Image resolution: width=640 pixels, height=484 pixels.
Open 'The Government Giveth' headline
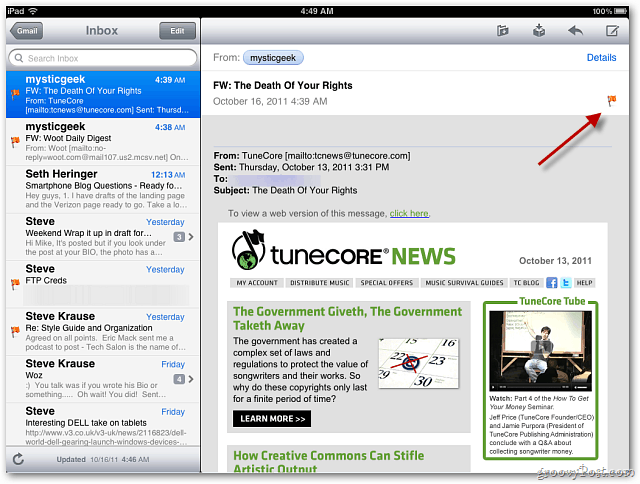pyautogui.click(x=347, y=318)
